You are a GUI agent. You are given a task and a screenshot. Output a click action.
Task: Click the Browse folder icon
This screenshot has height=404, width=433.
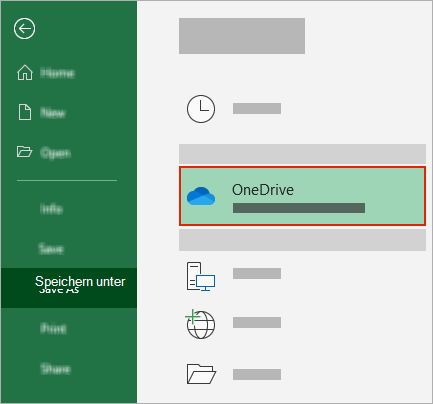pos(201,374)
